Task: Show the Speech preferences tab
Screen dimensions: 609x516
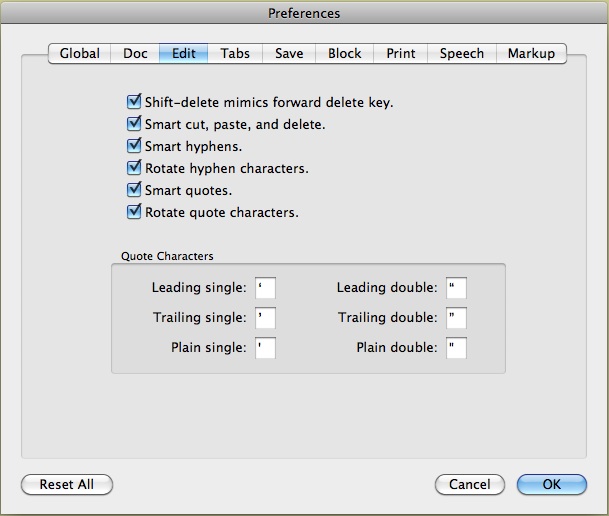Action: point(462,54)
